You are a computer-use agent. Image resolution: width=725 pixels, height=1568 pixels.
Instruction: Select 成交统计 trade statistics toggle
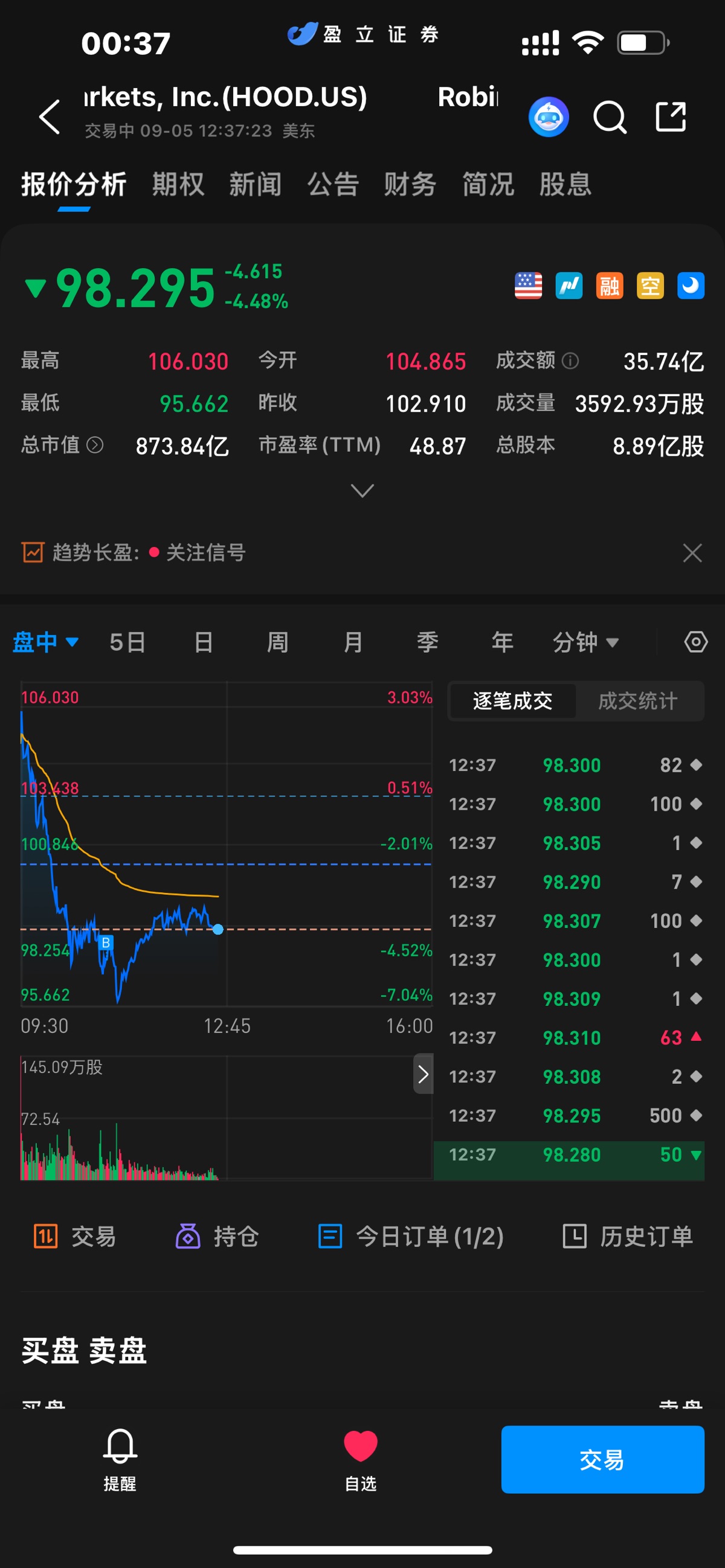[x=638, y=700]
